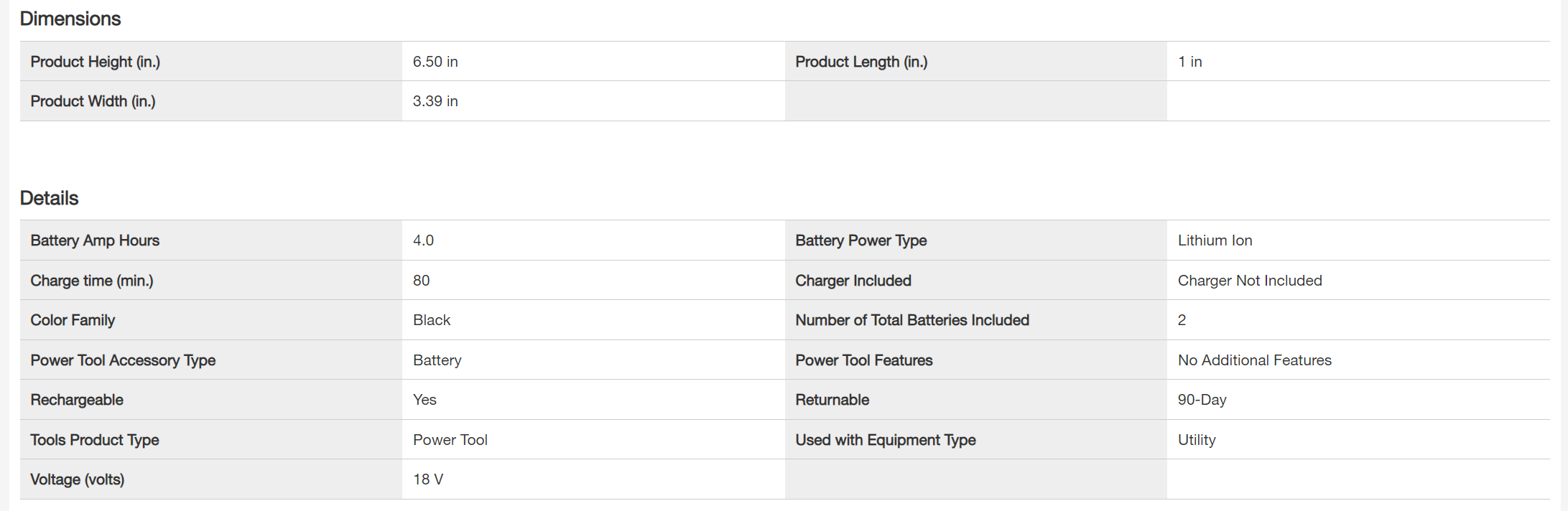The width and height of the screenshot is (1568, 511).
Task: Click the Dimensions section heading
Action: (70, 19)
